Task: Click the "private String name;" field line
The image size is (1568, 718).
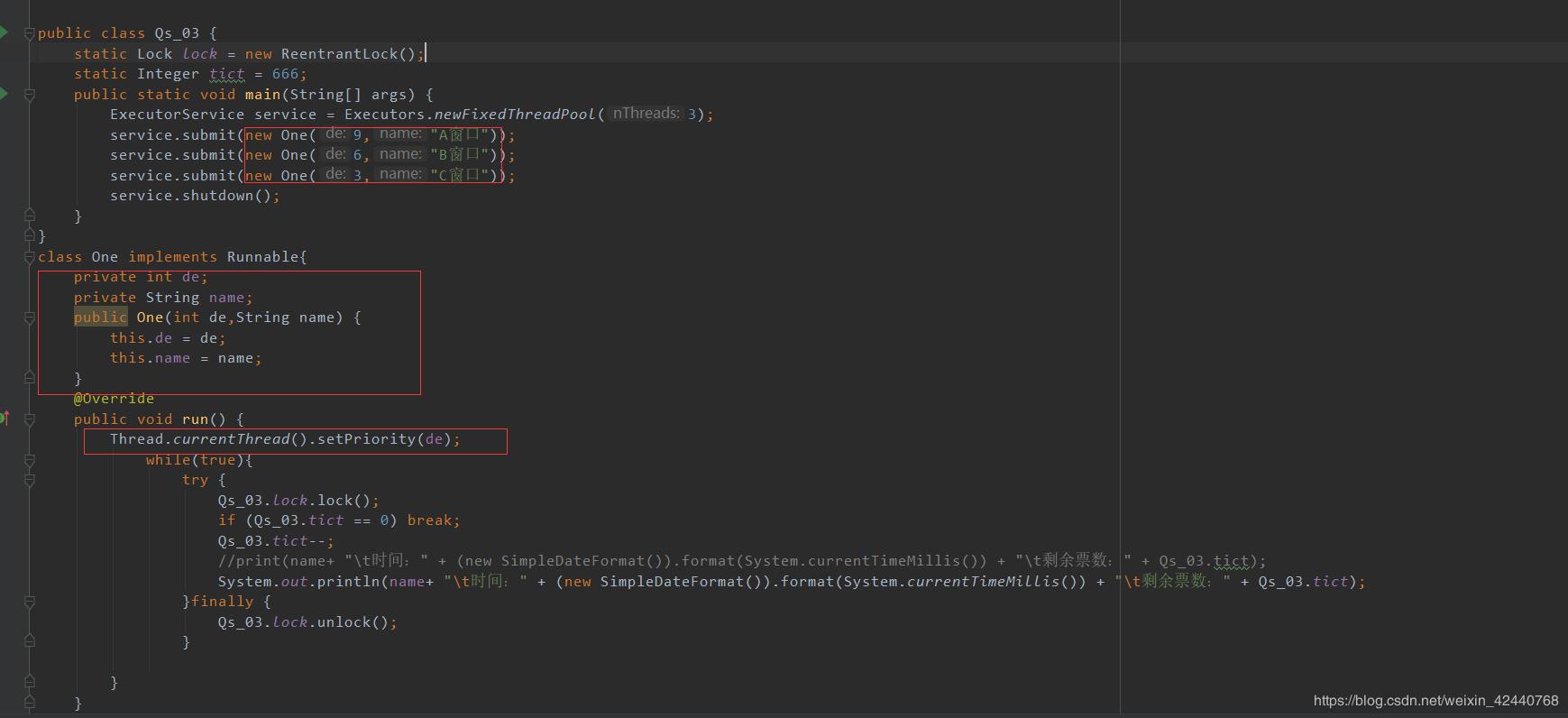Action: 163,298
